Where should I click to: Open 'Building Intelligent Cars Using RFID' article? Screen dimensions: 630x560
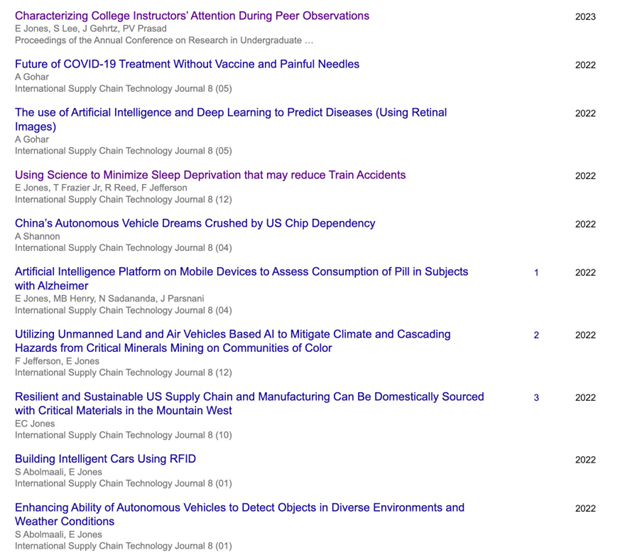(x=105, y=459)
